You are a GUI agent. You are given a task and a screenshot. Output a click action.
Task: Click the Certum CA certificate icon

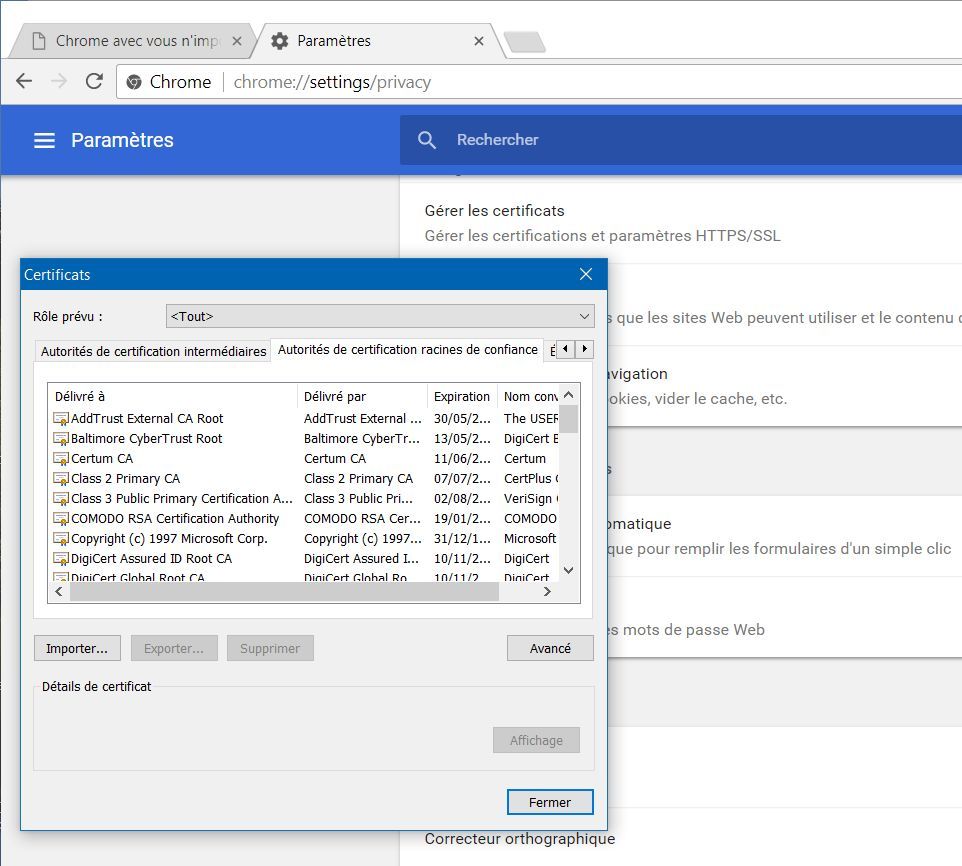[61, 459]
